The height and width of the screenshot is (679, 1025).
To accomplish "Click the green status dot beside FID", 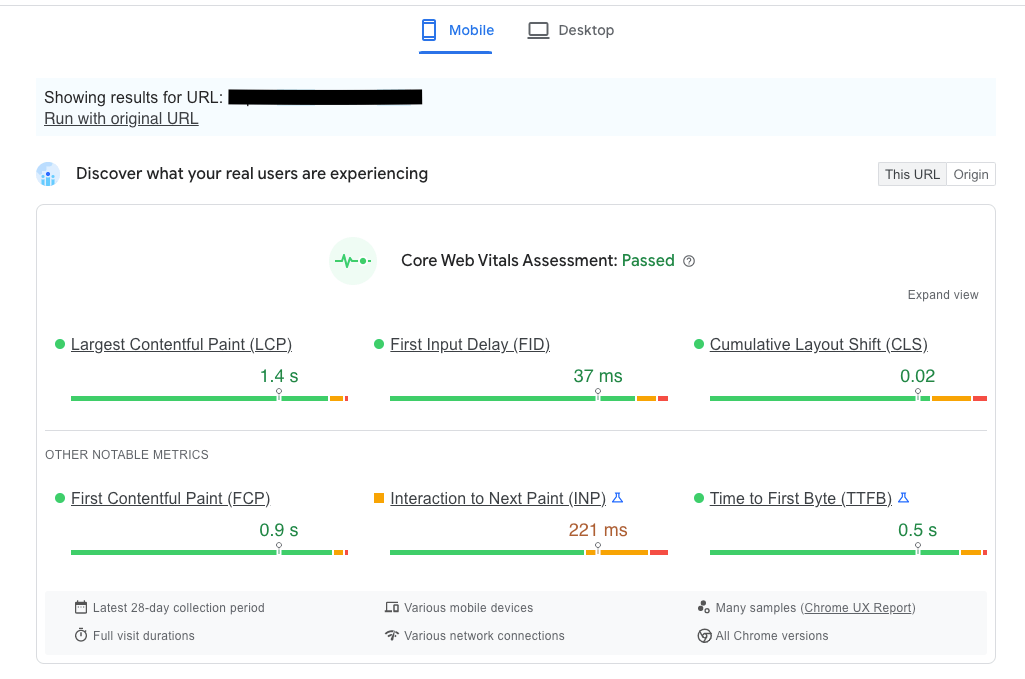I will coord(379,344).
